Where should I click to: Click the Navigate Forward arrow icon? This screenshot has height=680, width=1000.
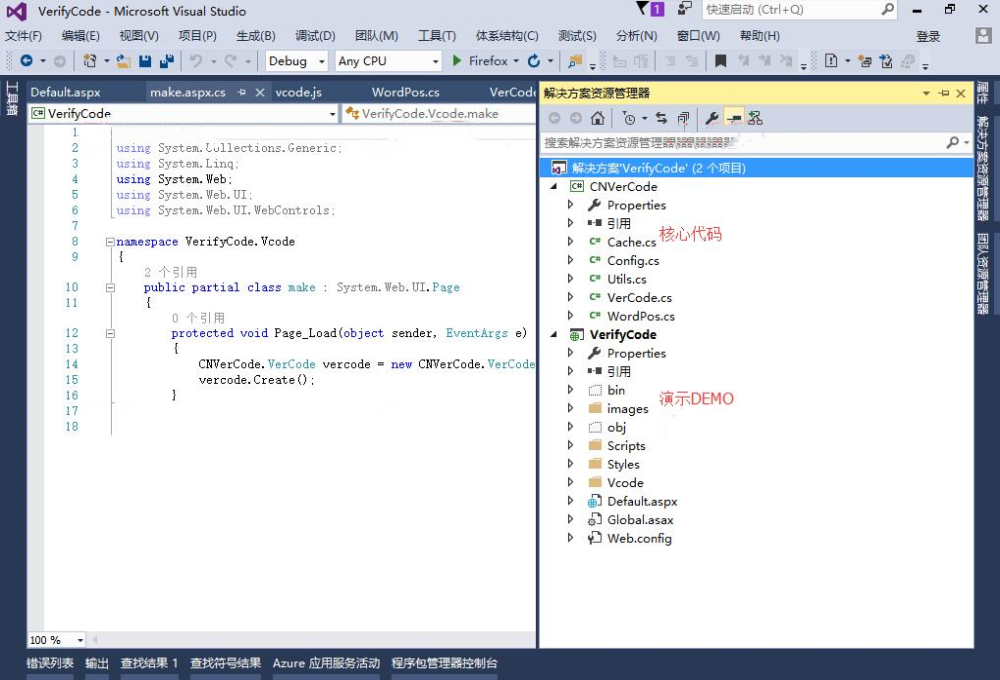(59, 61)
